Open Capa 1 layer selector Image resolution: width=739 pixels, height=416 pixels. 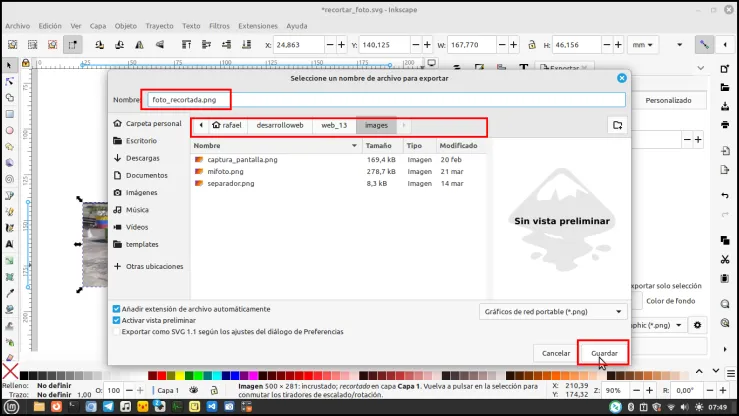[168, 390]
